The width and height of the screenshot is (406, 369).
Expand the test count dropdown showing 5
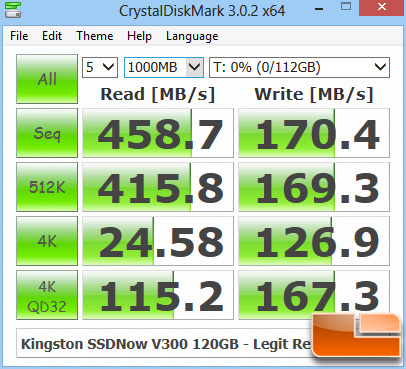tap(100, 68)
